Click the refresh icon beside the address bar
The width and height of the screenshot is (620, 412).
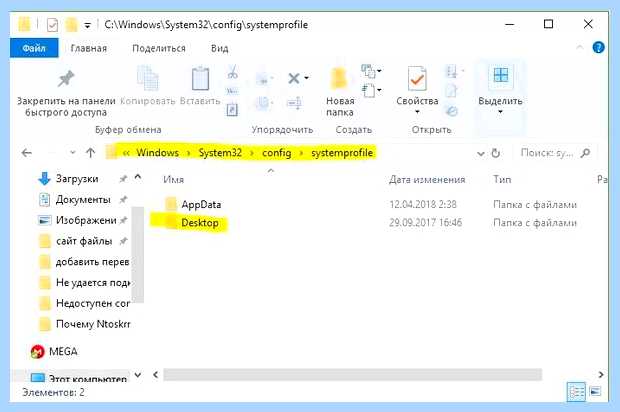[x=496, y=153]
